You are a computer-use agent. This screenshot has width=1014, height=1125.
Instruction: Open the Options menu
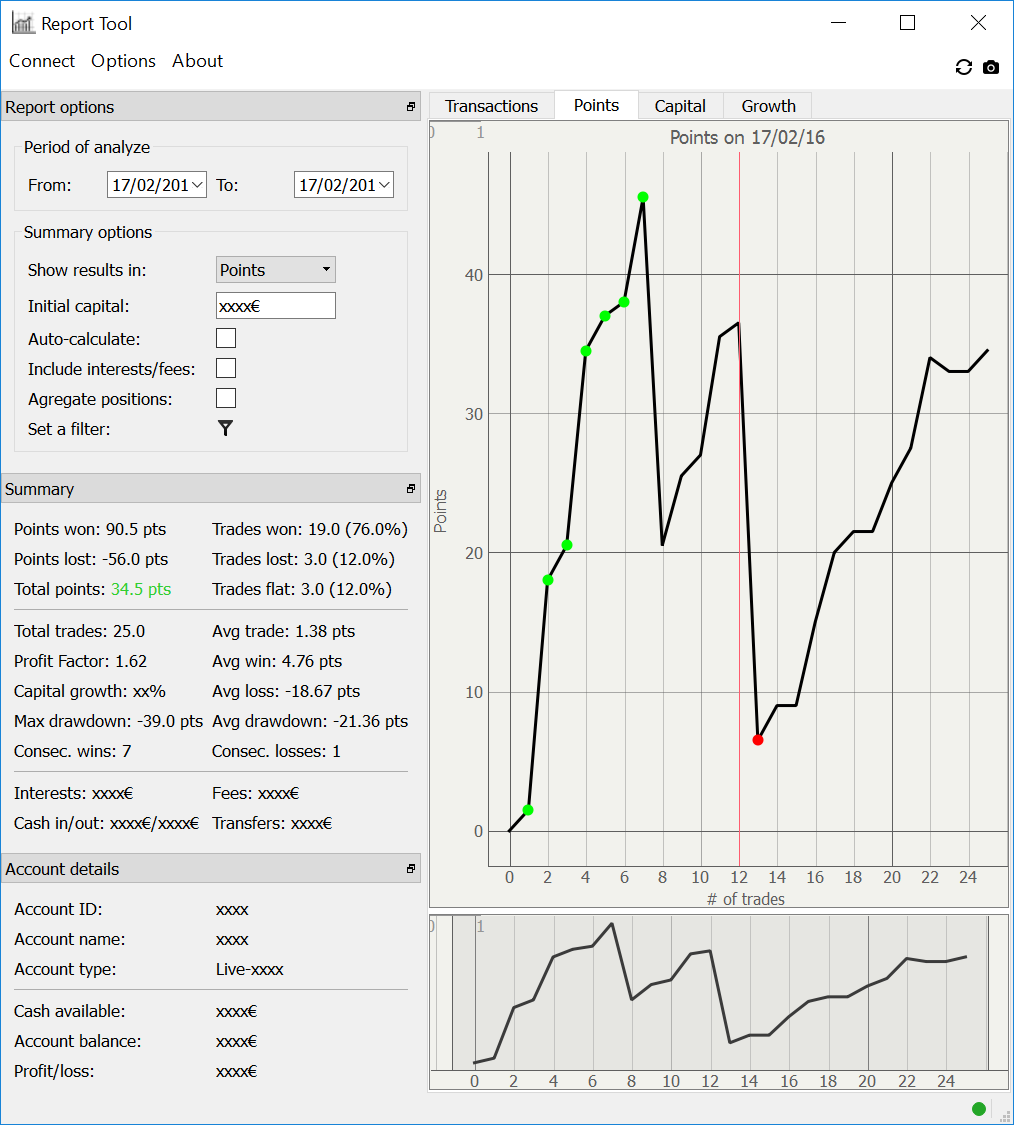click(x=123, y=61)
